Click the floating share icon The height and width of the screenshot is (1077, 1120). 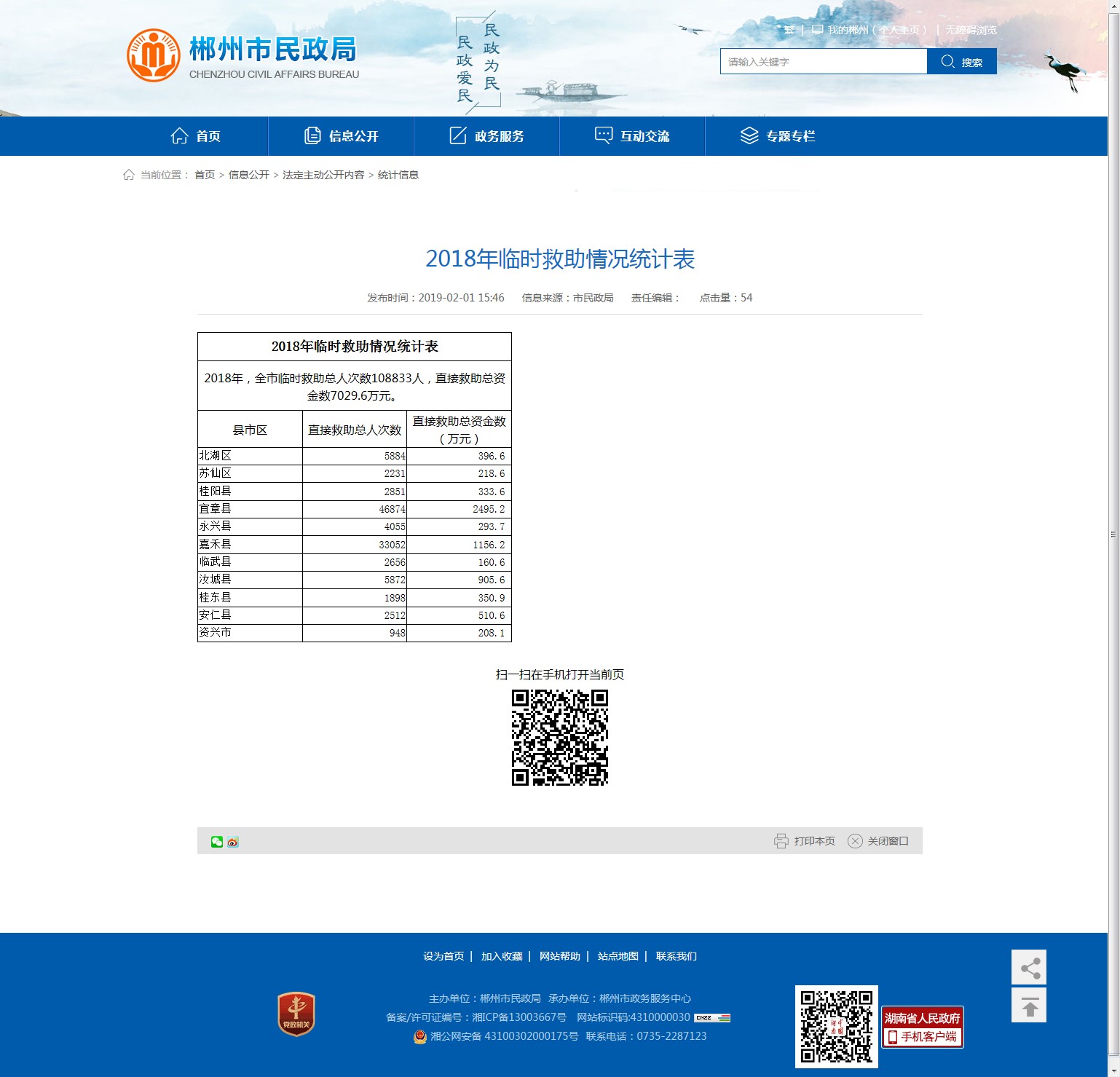pos(1029,968)
